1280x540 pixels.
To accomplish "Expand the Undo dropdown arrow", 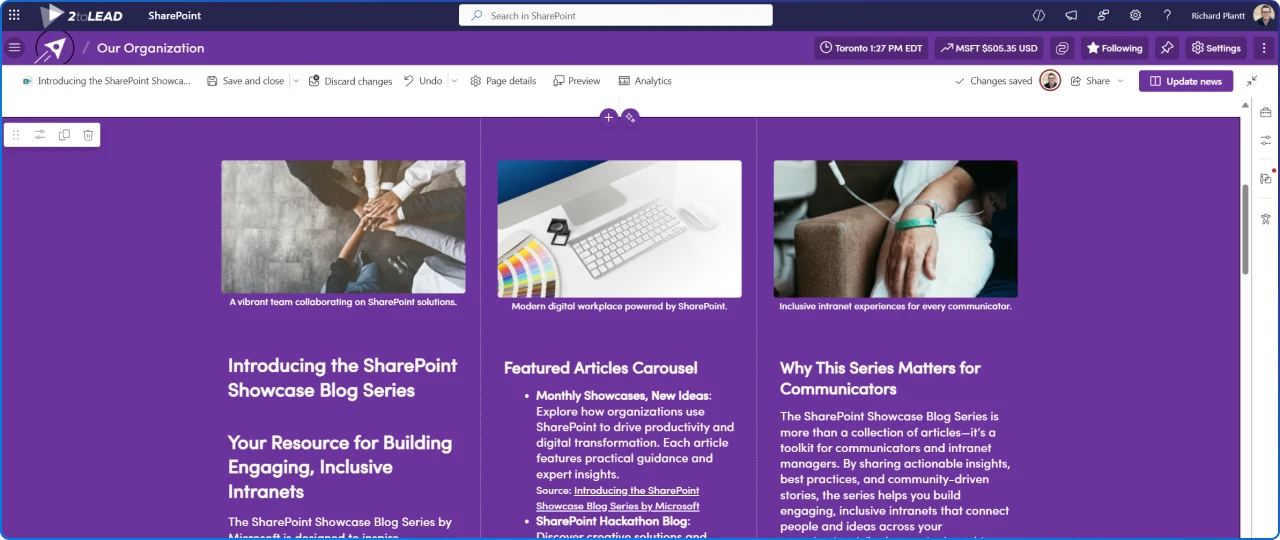I will (x=454, y=81).
